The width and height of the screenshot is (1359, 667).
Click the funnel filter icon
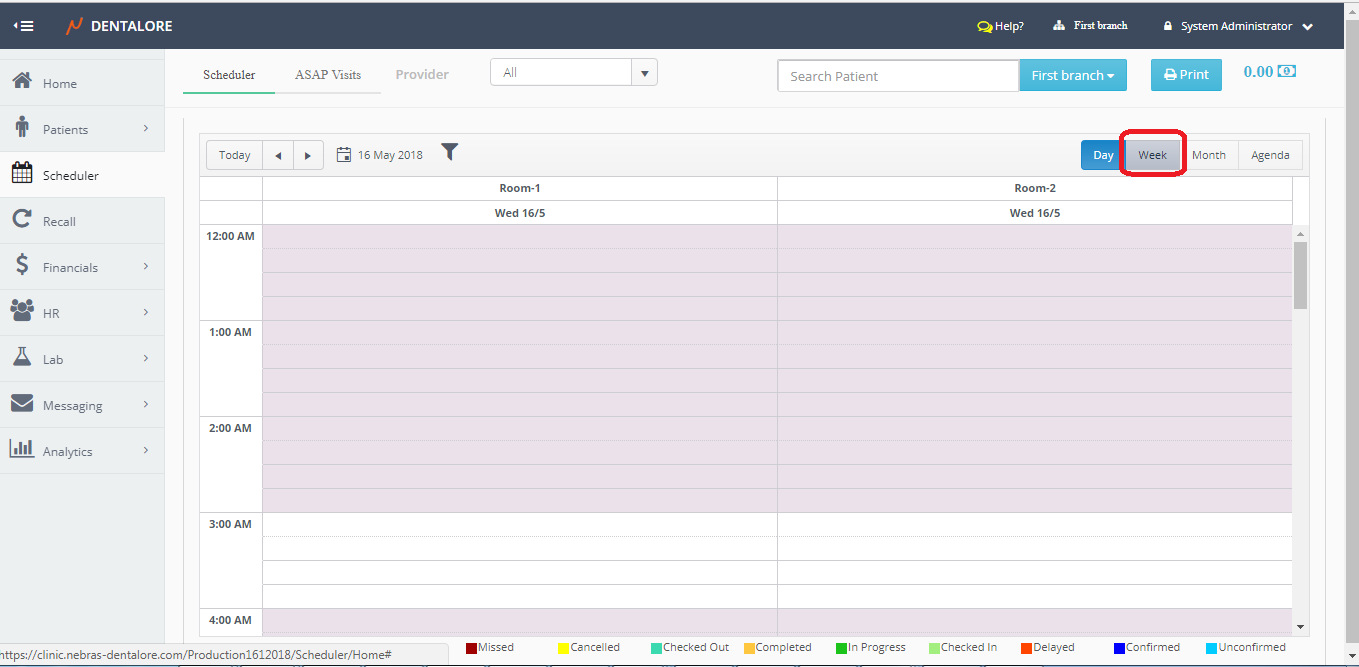450,152
